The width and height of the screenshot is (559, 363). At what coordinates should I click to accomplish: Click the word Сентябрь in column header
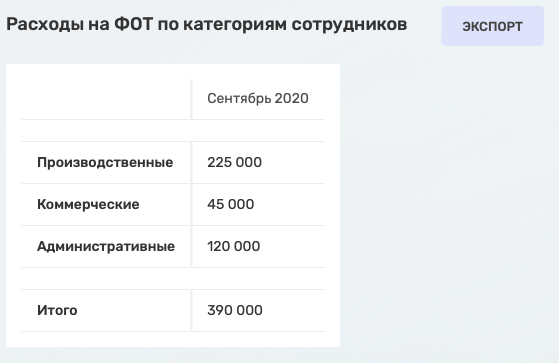point(239,98)
